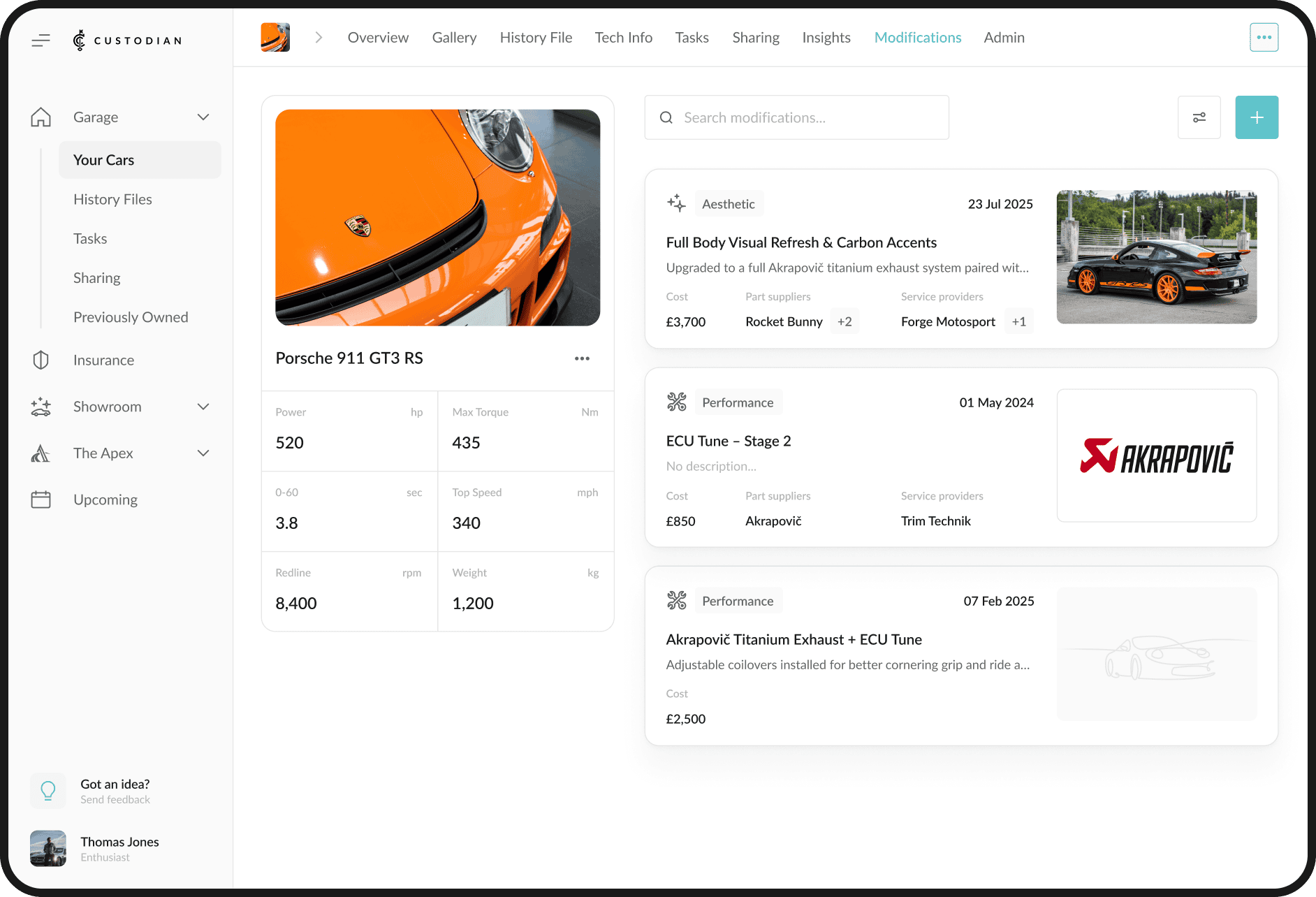Click the breadcrumb chevron arrow
This screenshot has height=897, width=1316.
(319, 38)
